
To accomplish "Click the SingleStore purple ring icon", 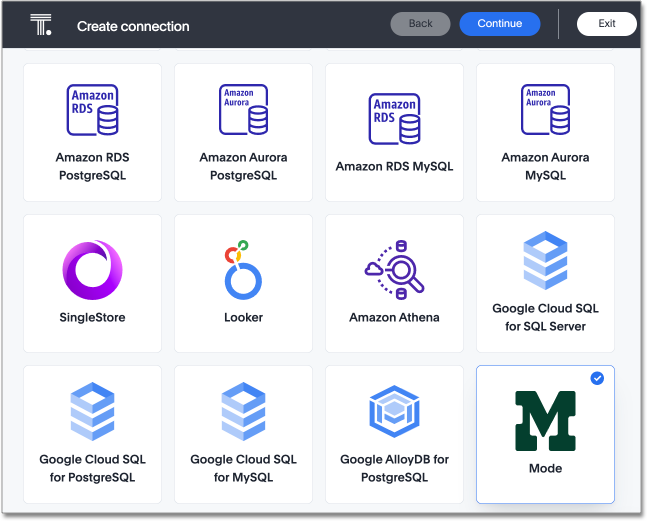I will pos(92,270).
